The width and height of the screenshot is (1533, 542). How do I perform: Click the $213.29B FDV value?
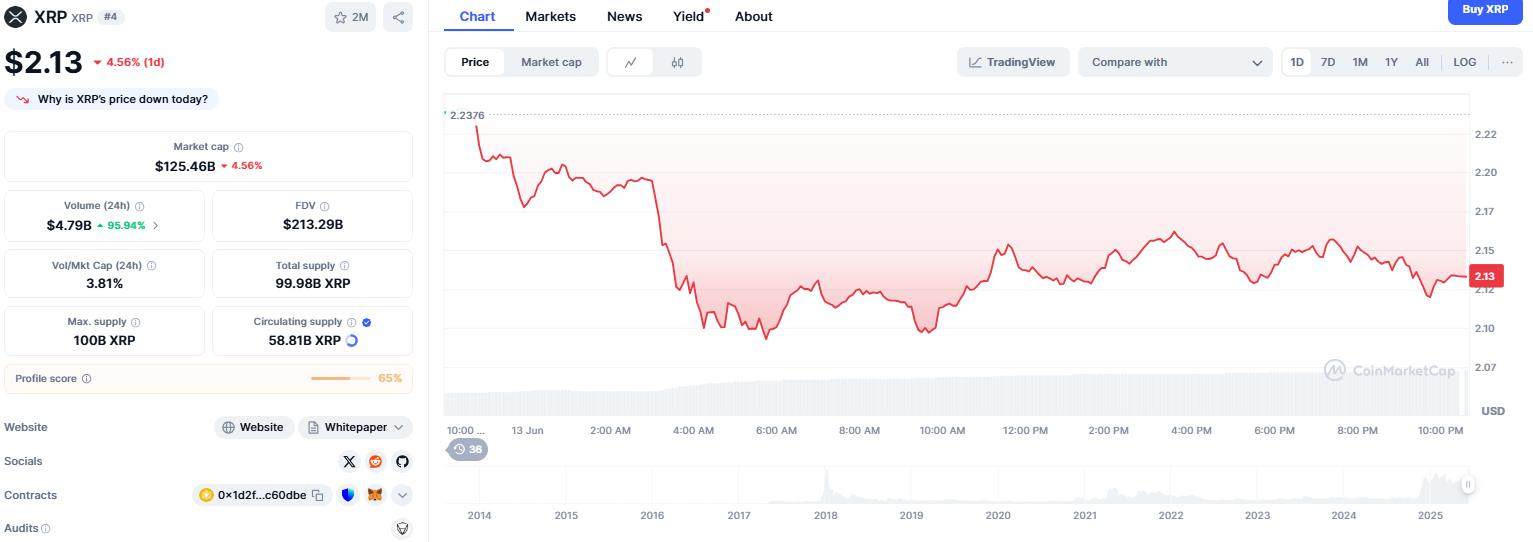[x=313, y=224]
